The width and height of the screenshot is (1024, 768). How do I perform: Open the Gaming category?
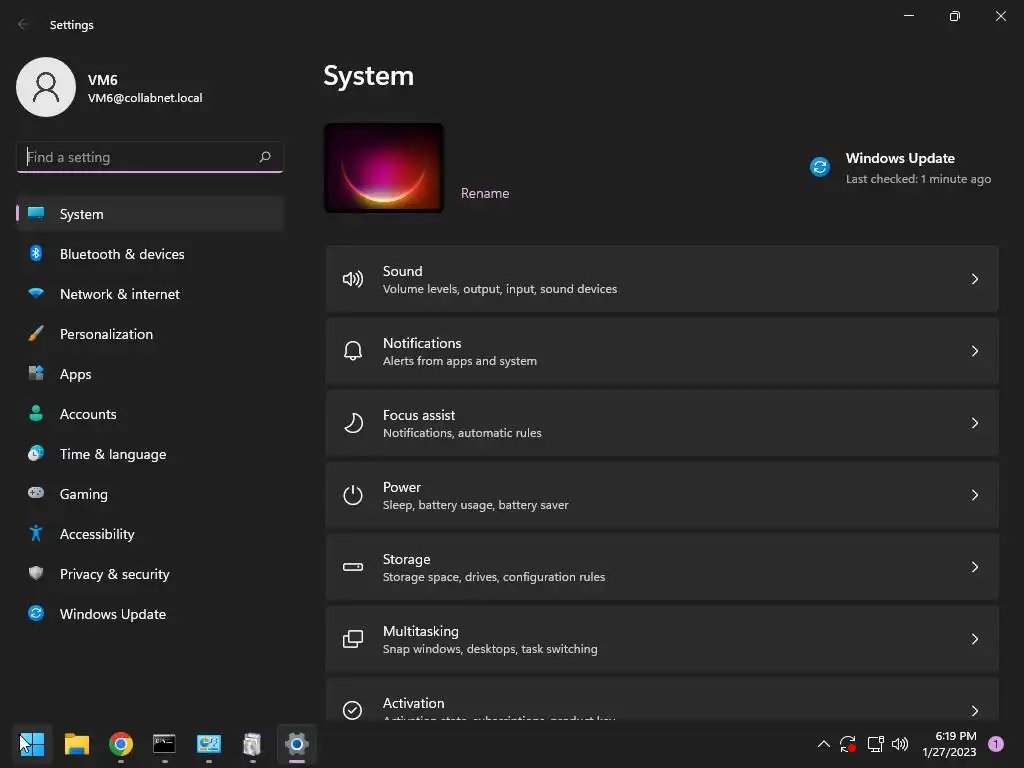150,494
